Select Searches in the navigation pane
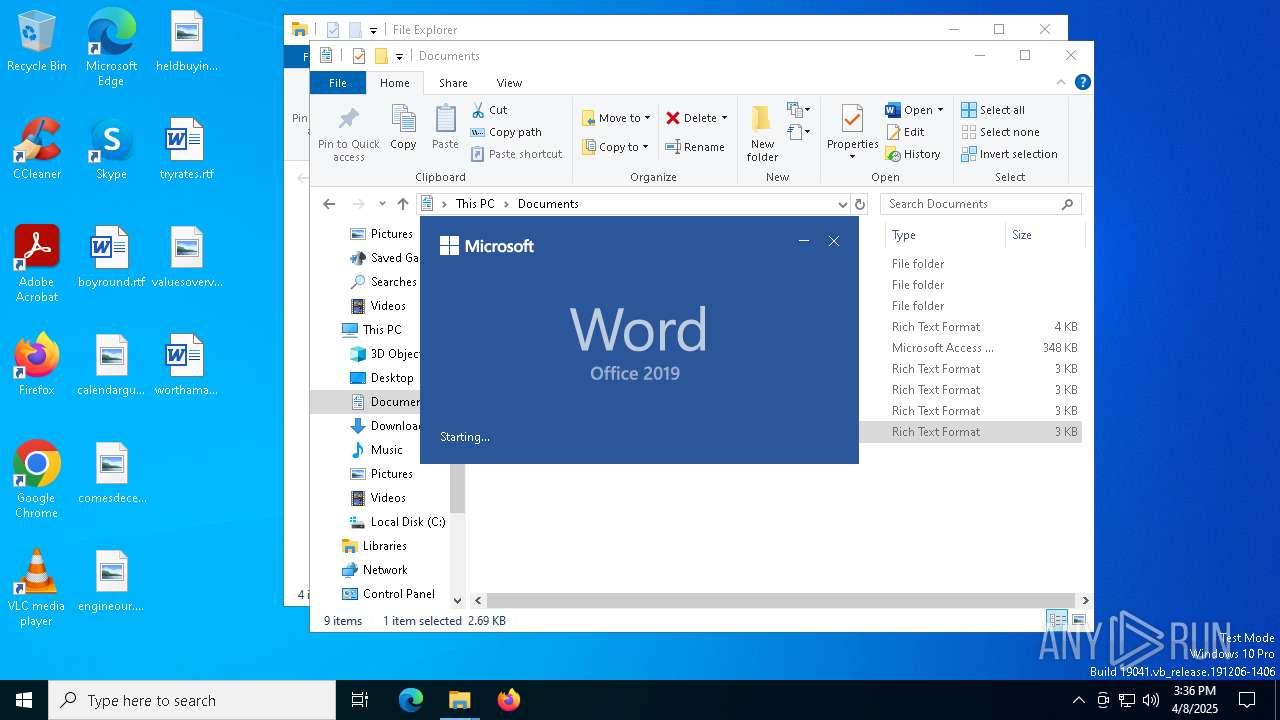 (393, 282)
